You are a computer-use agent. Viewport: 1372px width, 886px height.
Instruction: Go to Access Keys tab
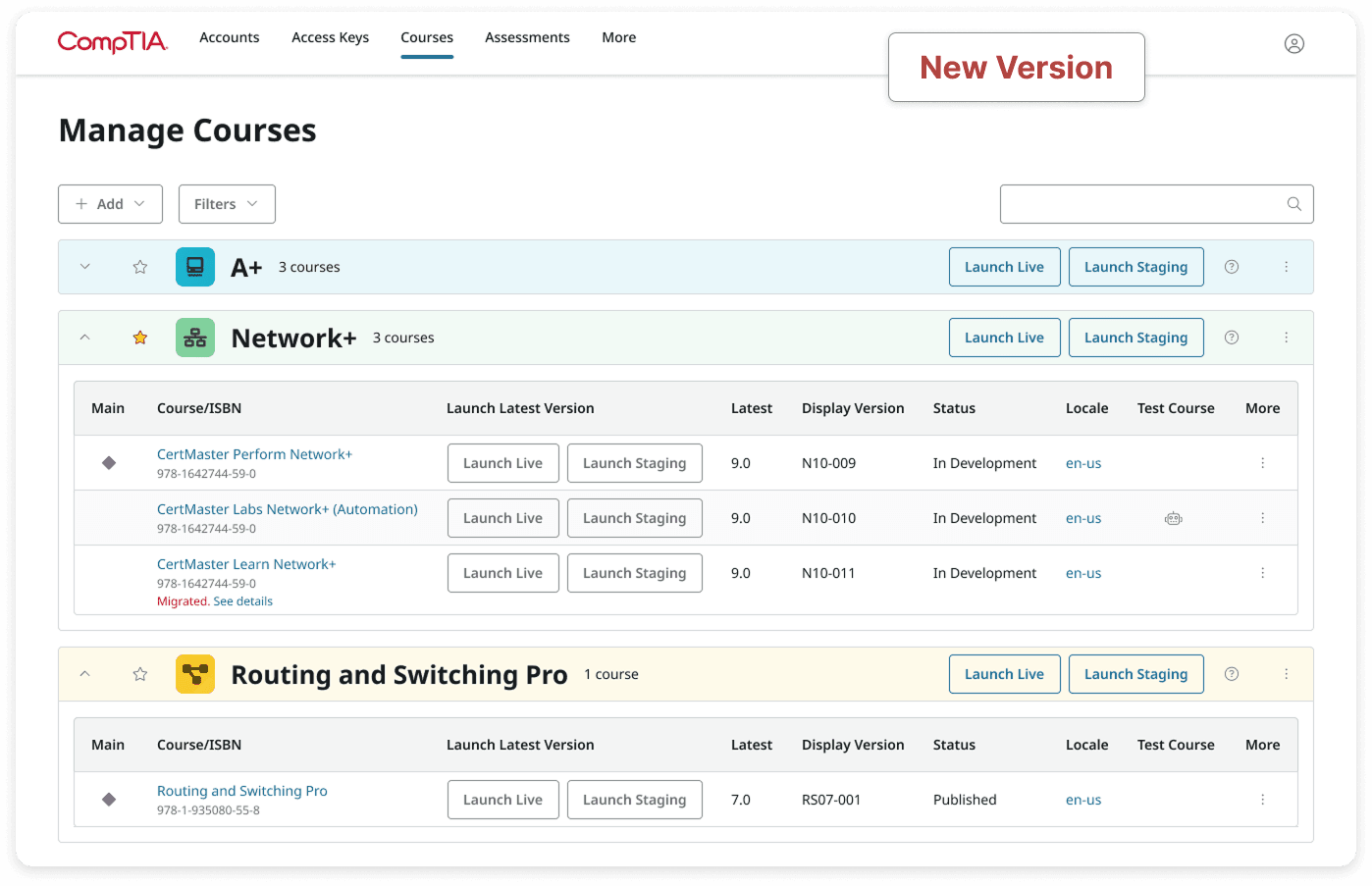point(331,37)
